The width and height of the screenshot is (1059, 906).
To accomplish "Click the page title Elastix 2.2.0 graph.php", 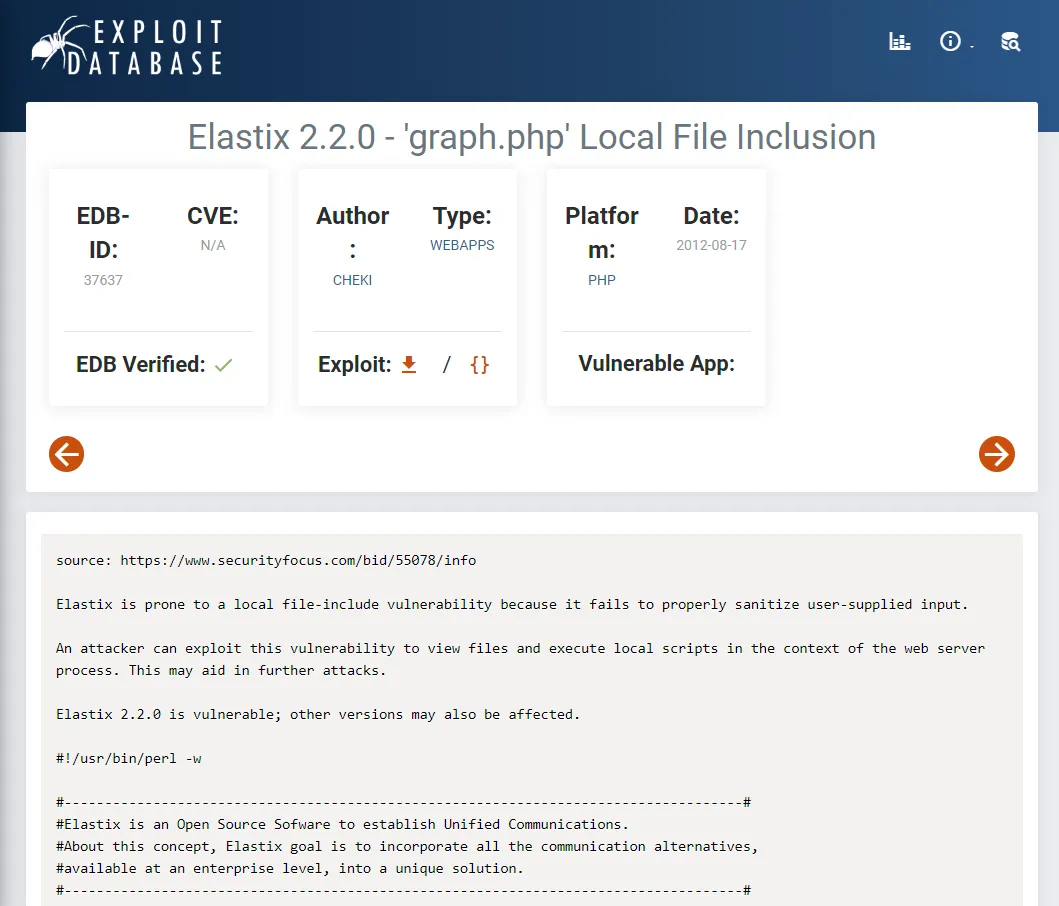I will pos(532,137).
